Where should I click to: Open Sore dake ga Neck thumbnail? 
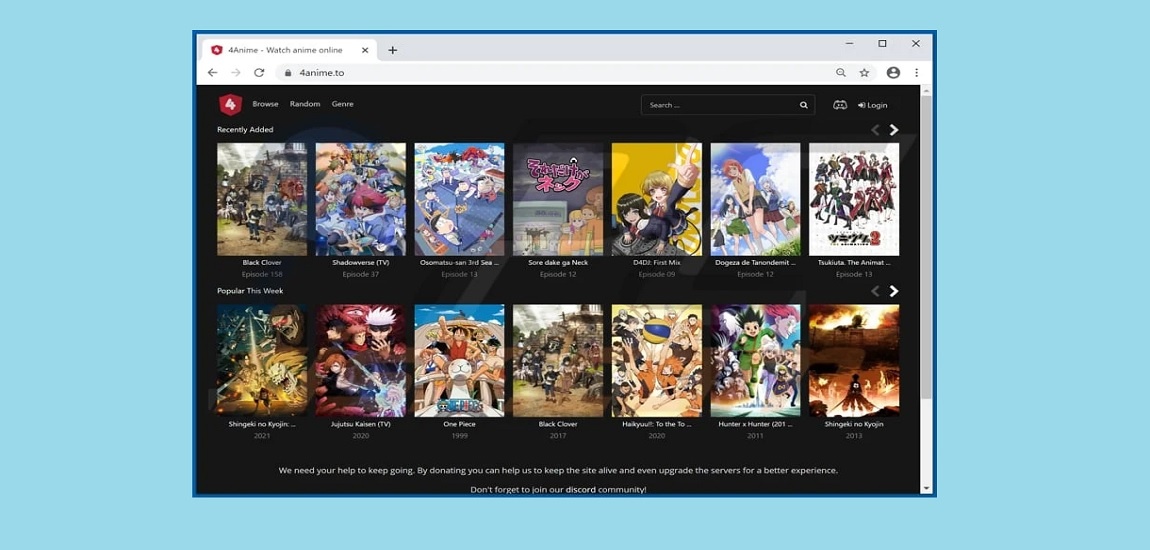click(558, 199)
